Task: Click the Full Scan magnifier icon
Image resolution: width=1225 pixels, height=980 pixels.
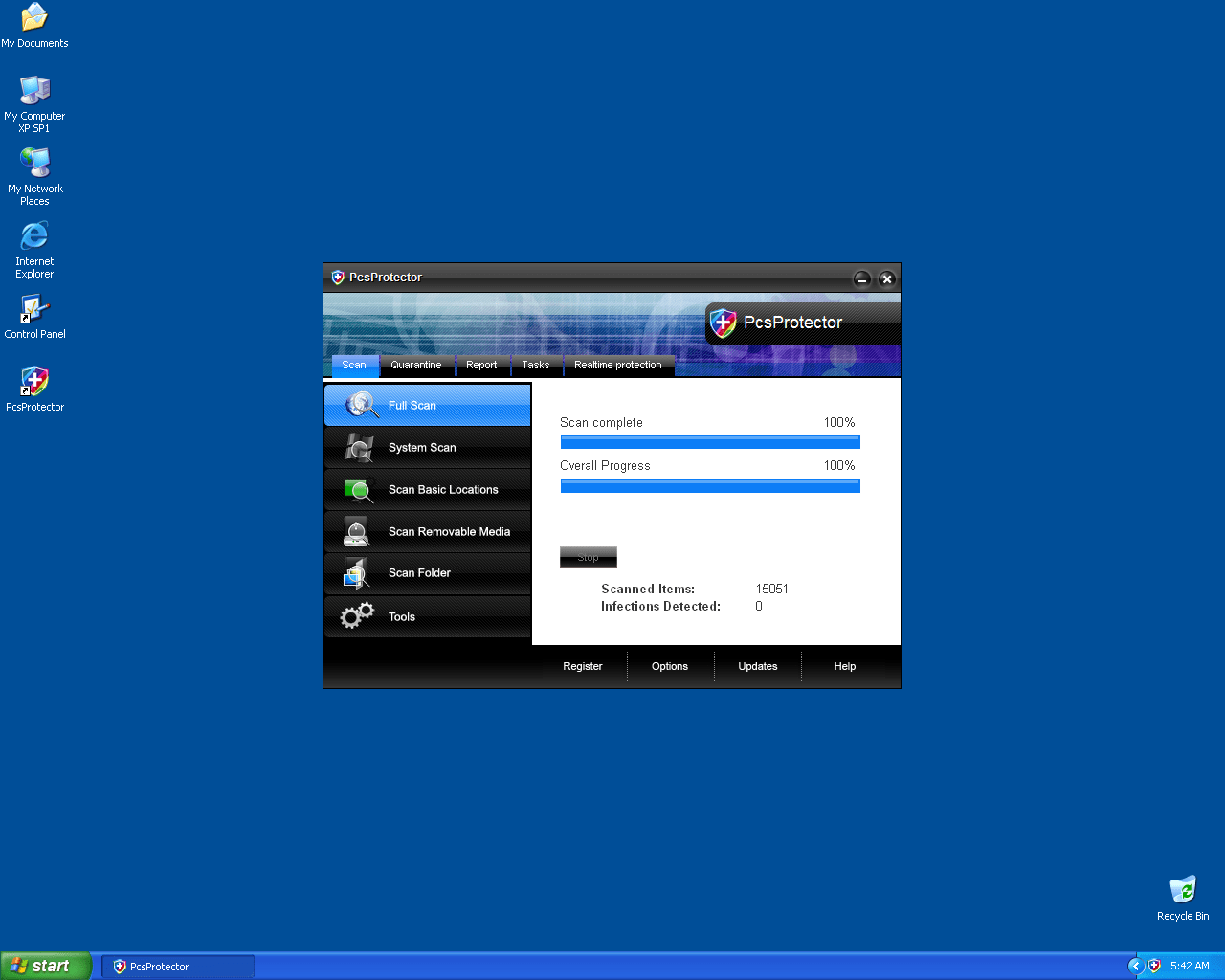Action: [361, 405]
